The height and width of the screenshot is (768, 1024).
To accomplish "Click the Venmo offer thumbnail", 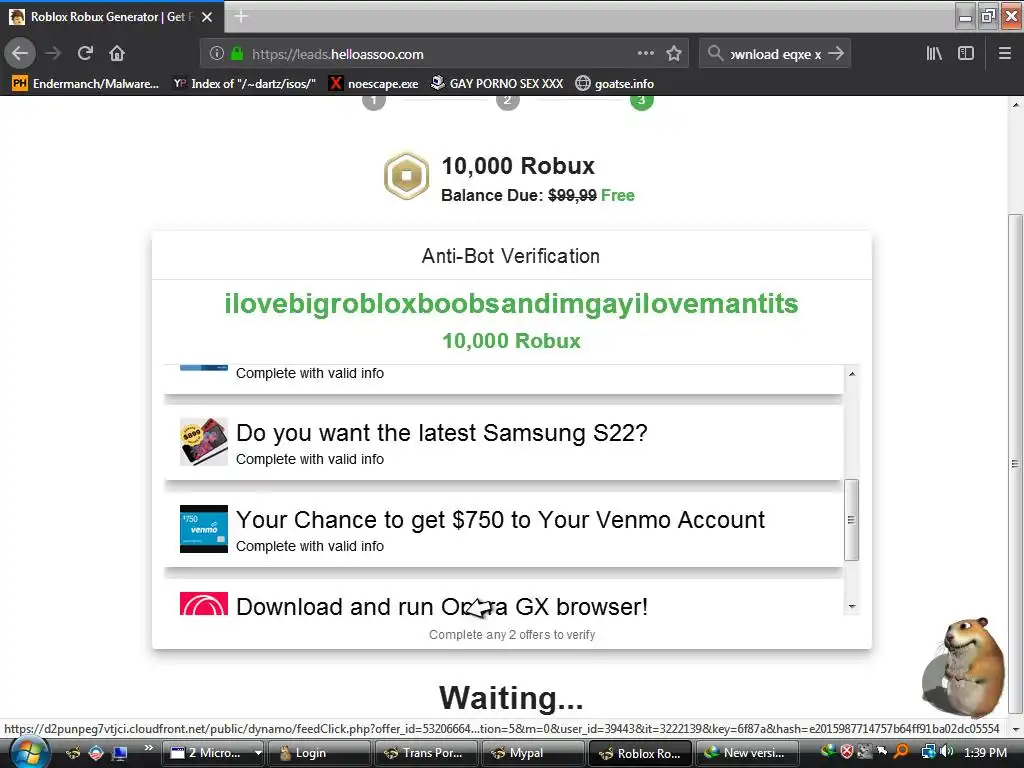I will coord(204,529).
